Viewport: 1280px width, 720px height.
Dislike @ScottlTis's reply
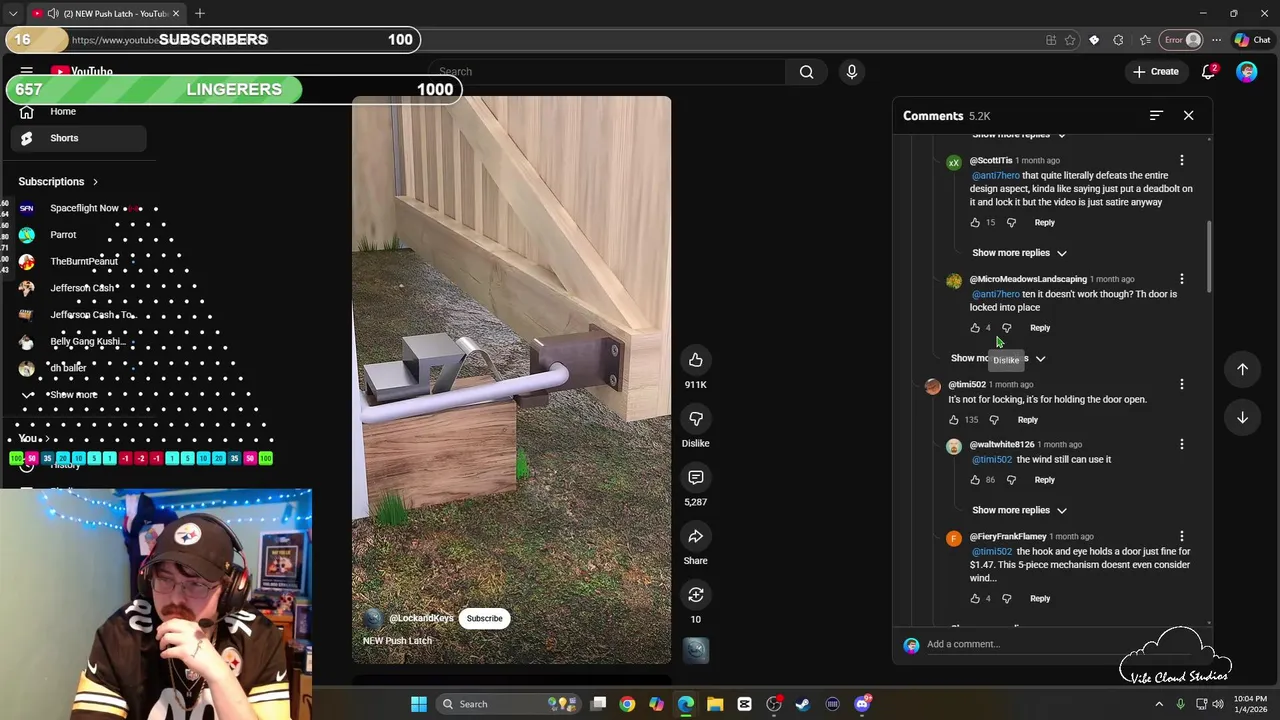[1011, 223]
